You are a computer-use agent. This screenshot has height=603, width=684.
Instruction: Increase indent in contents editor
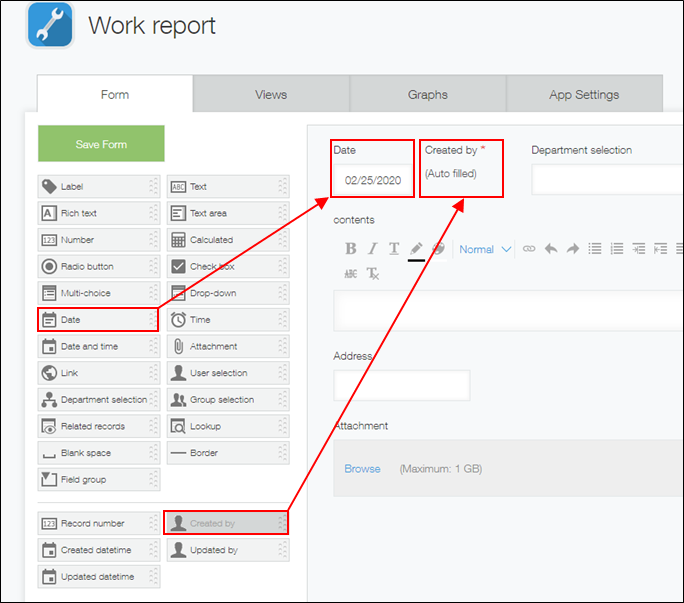click(638, 249)
